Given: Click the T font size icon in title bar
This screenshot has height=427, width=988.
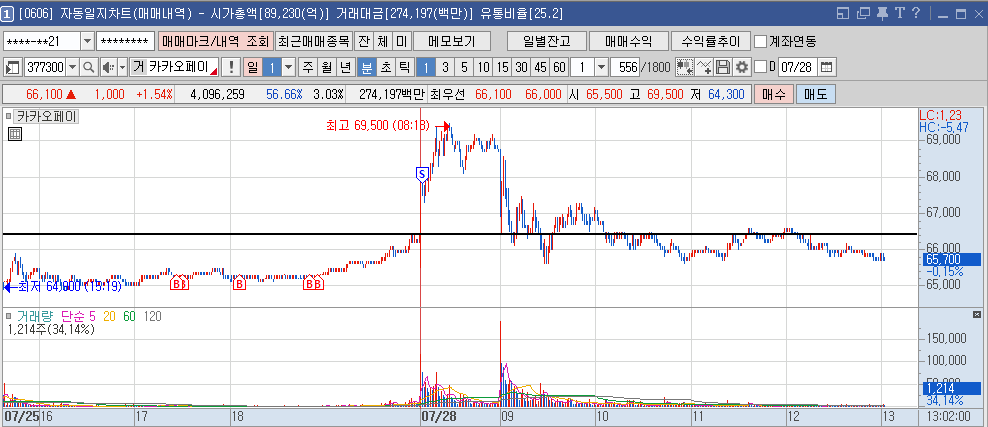Looking at the screenshot, I should pyautogui.click(x=899, y=13).
